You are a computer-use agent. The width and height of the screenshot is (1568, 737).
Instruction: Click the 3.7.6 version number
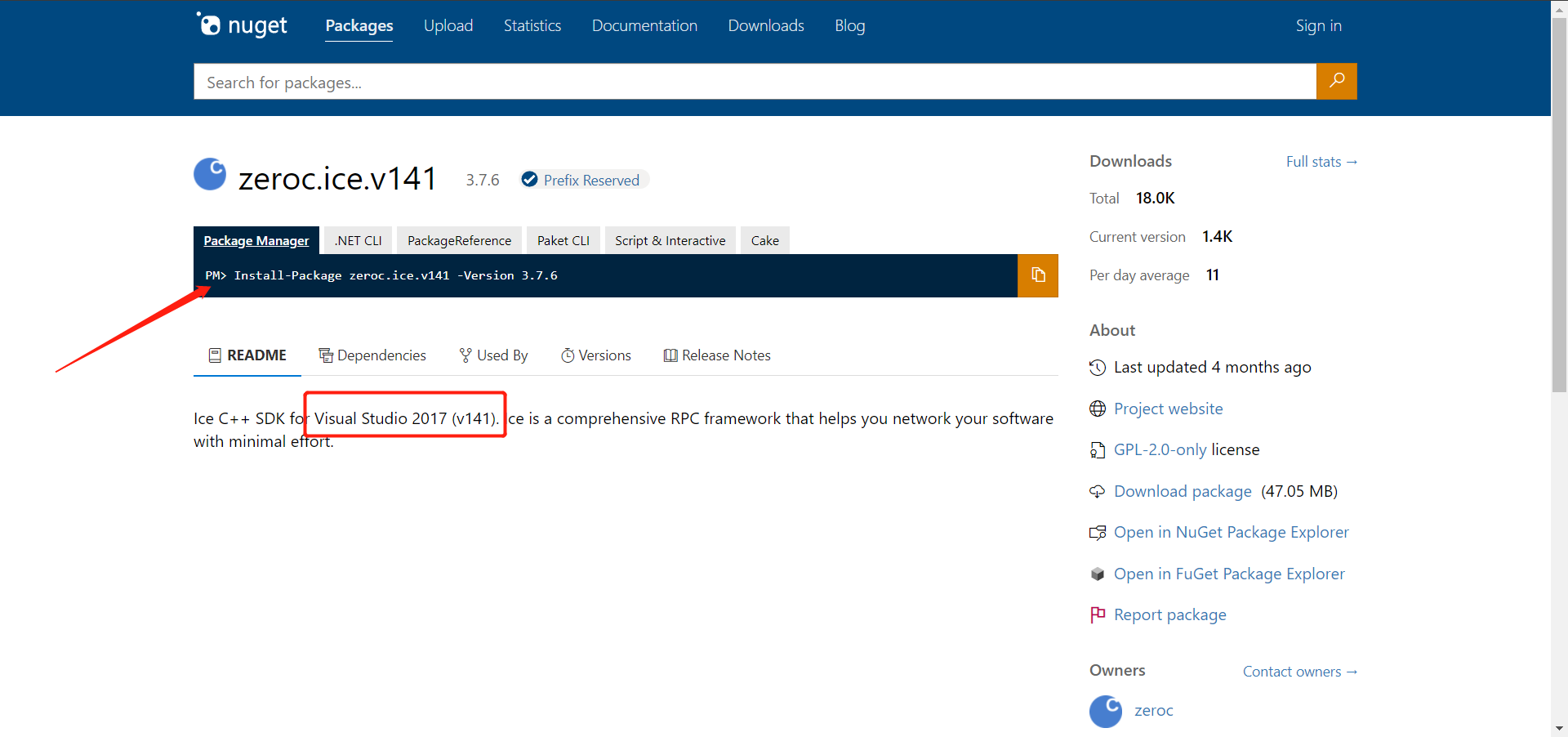point(483,180)
